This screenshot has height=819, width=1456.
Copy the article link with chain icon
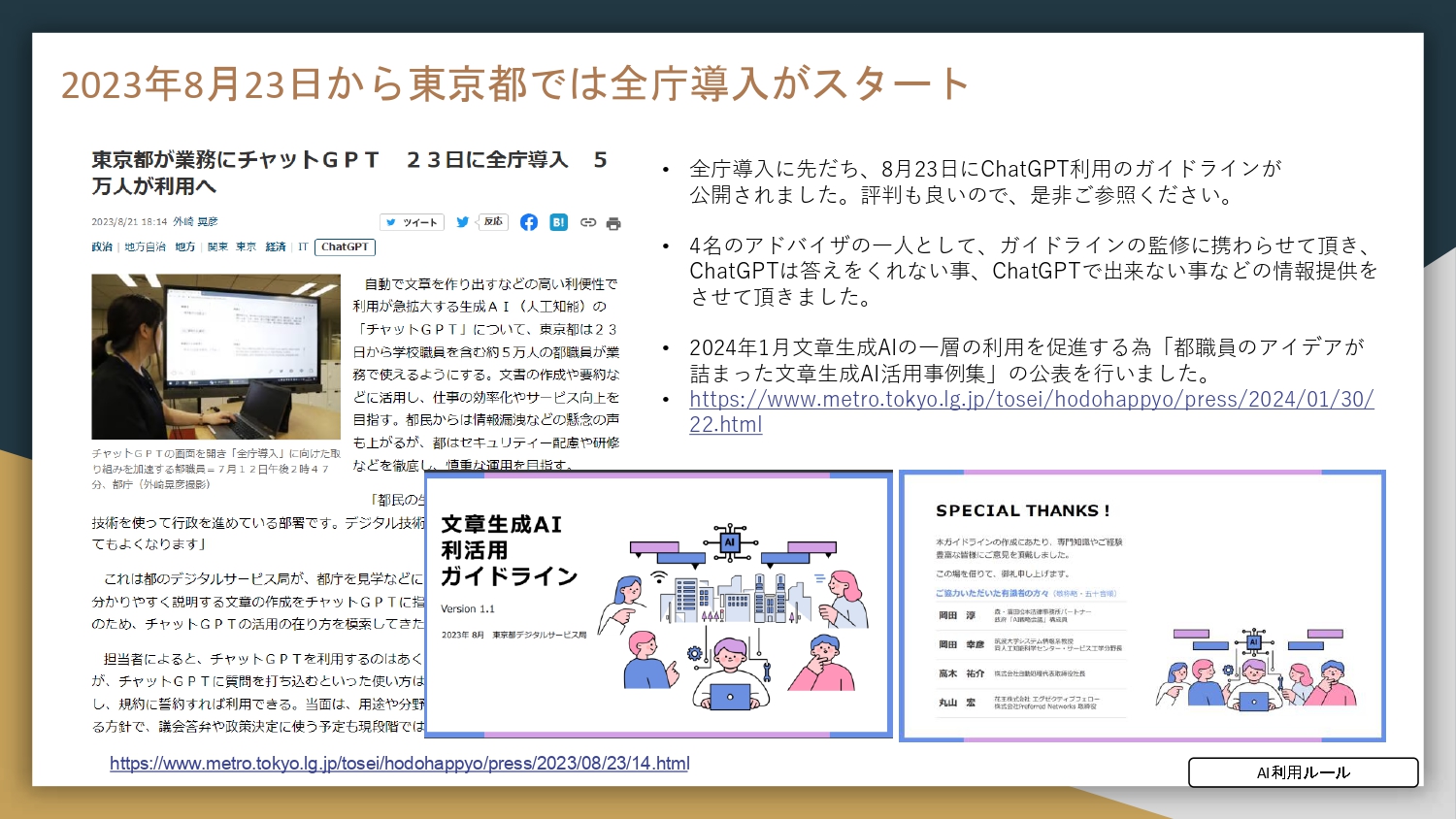(588, 222)
